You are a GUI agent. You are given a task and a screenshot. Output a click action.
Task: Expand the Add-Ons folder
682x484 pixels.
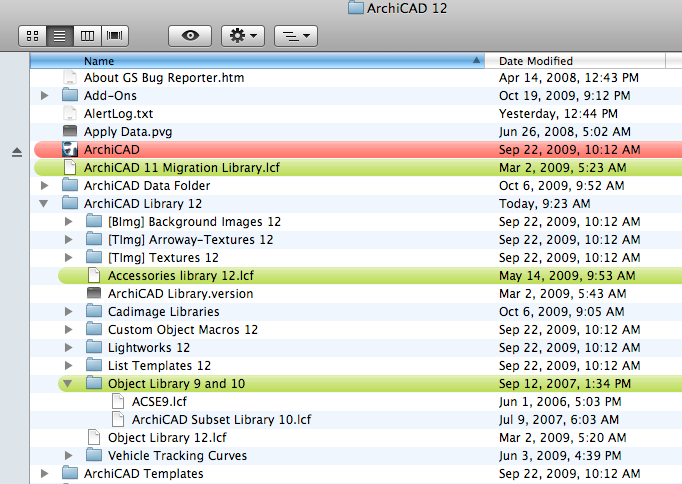tap(44, 95)
